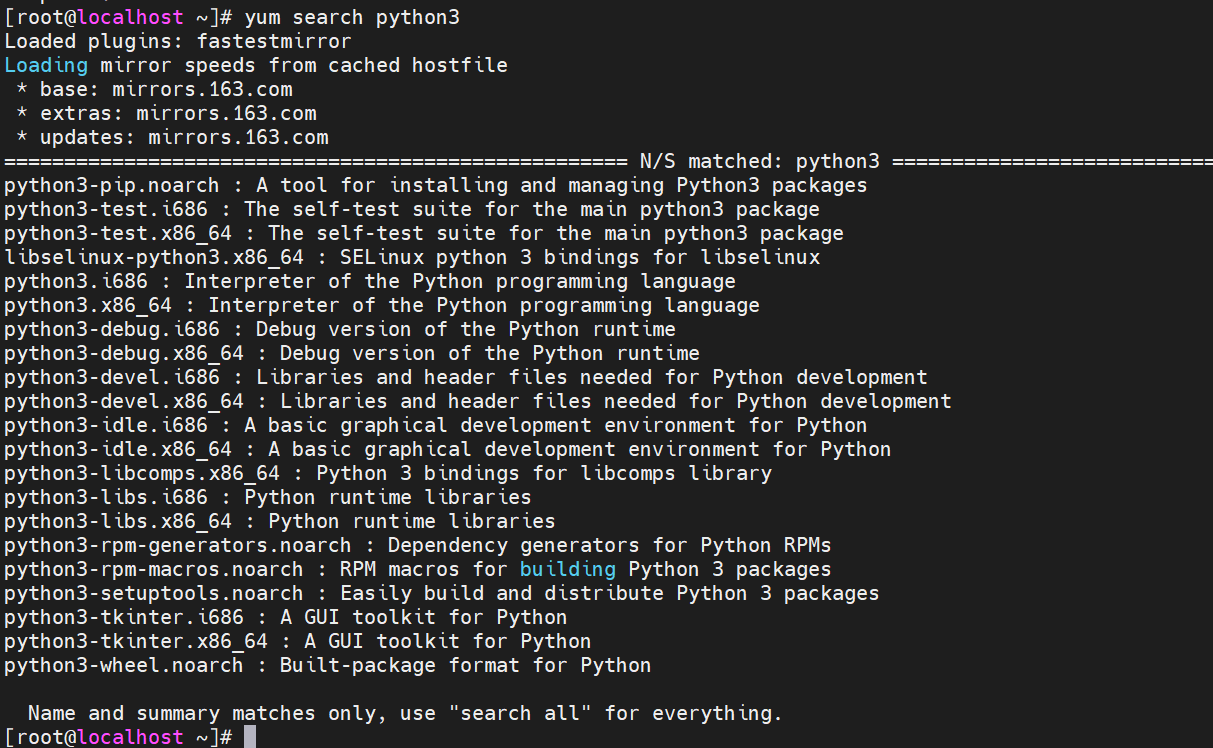The height and width of the screenshot is (748, 1213).
Task: Click the highlighted cyan word "Loading"
Action: (46, 65)
